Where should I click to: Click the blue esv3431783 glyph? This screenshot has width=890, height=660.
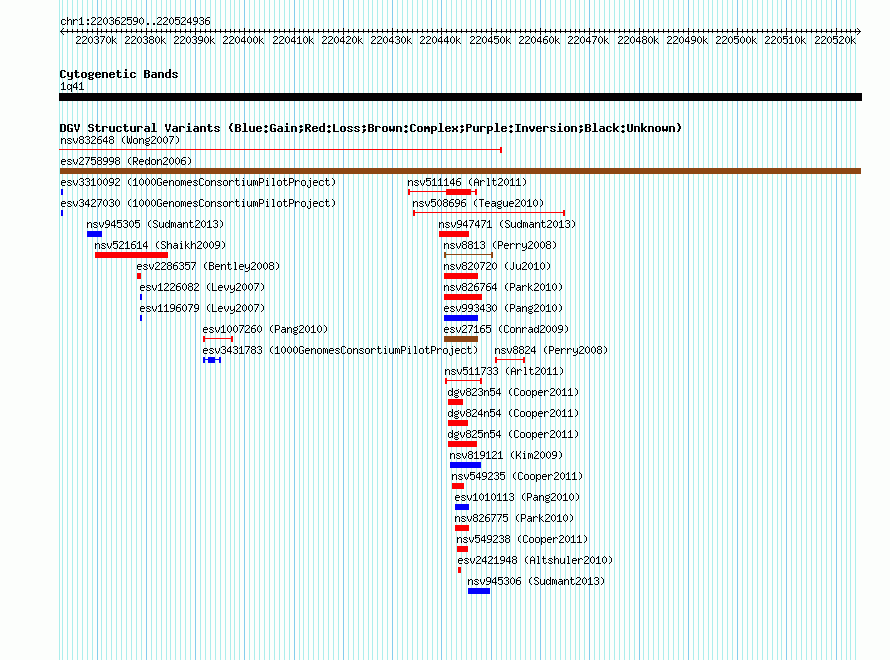pos(212,360)
